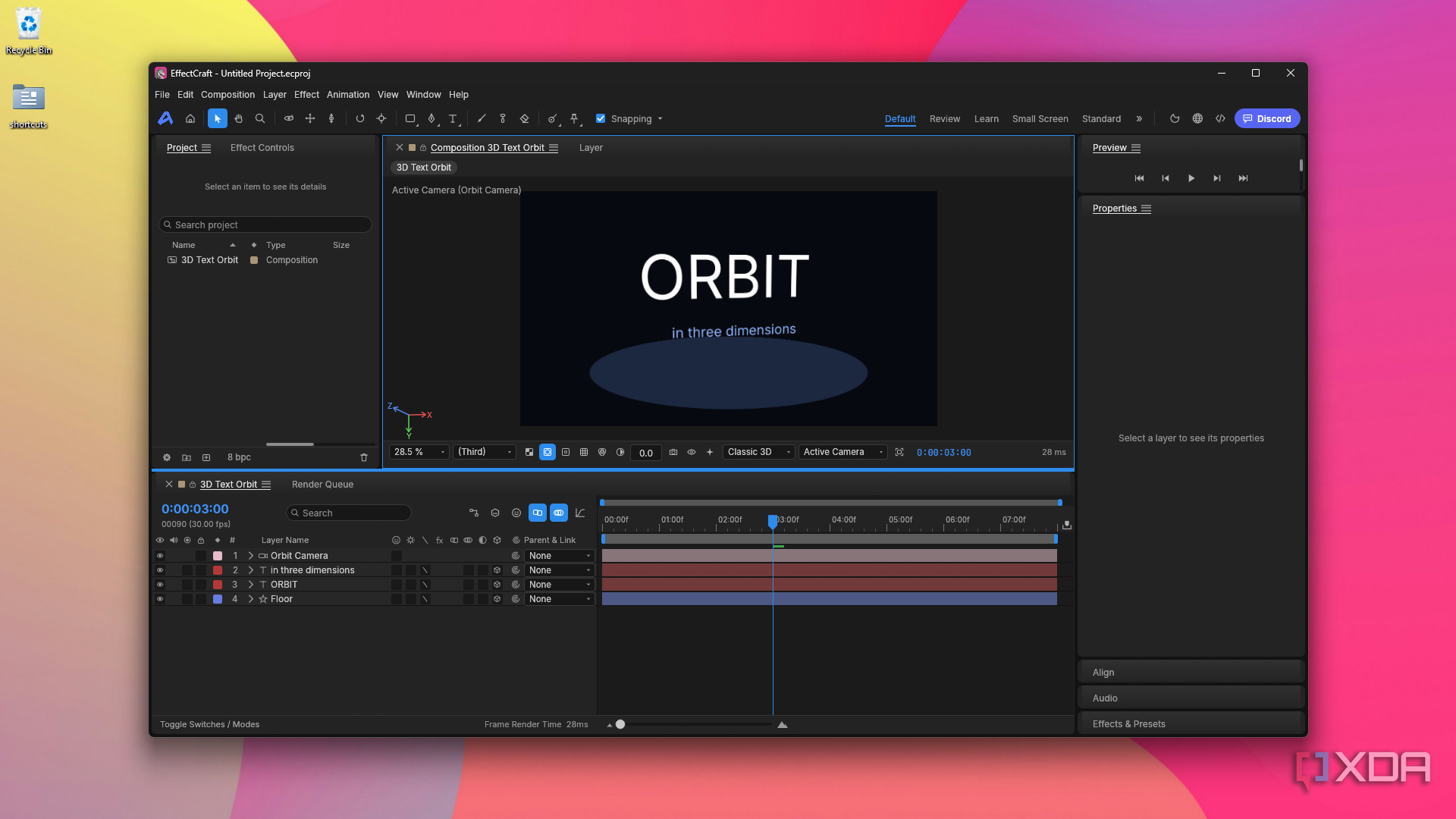
Task: Open the Composition menu
Action: click(x=227, y=95)
